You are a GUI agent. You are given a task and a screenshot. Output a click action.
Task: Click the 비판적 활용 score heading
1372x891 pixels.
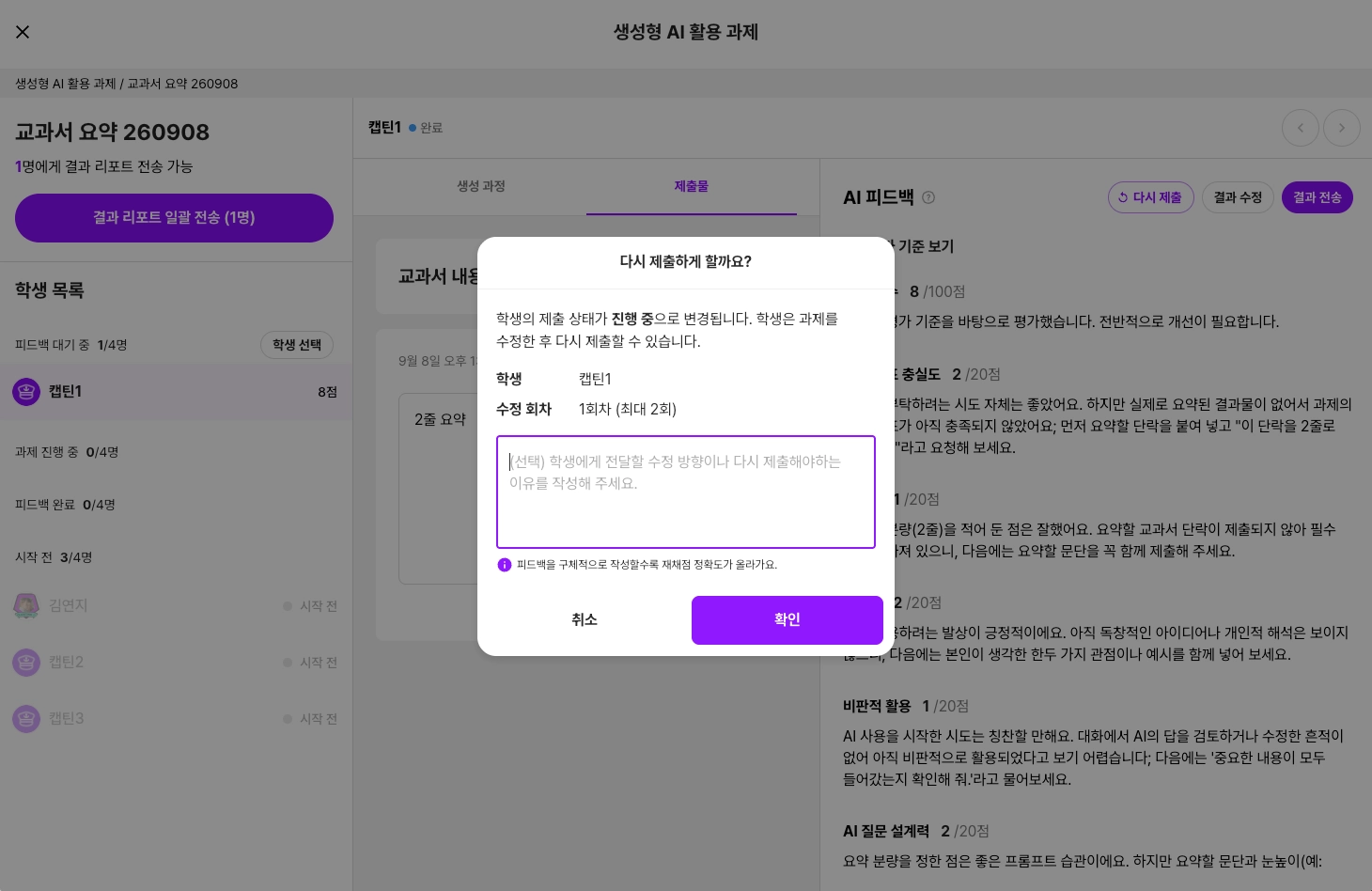(x=906, y=706)
